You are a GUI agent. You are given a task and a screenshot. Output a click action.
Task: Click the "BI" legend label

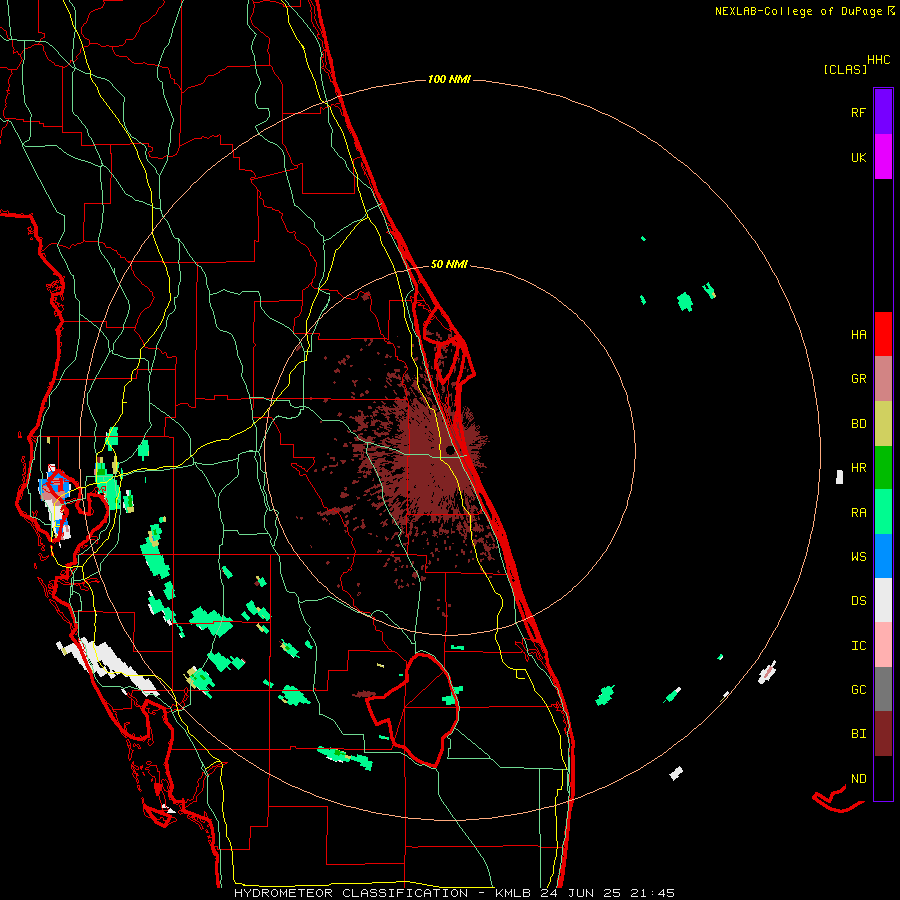tap(858, 734)
